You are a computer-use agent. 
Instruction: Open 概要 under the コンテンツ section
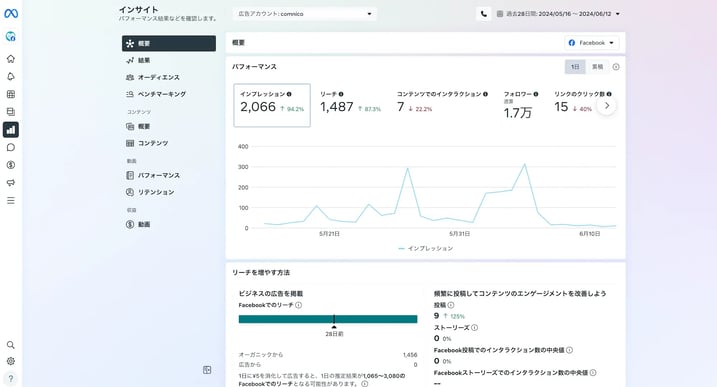pos(169,126)
